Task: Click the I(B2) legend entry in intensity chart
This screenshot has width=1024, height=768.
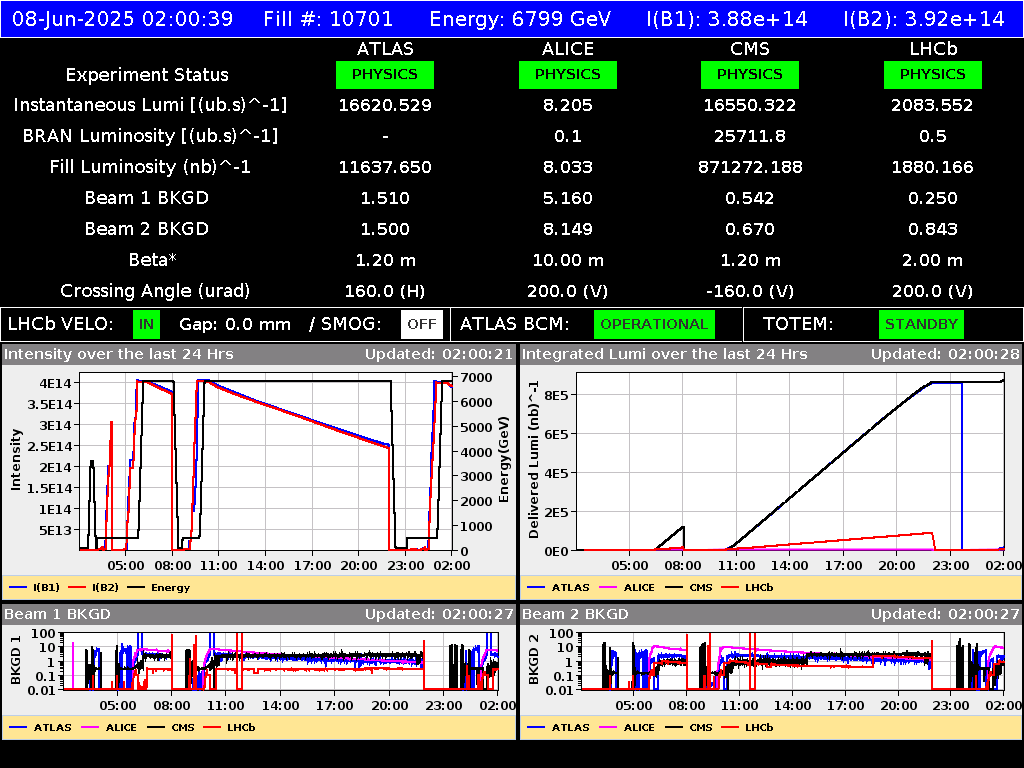Action: [94, 588]
